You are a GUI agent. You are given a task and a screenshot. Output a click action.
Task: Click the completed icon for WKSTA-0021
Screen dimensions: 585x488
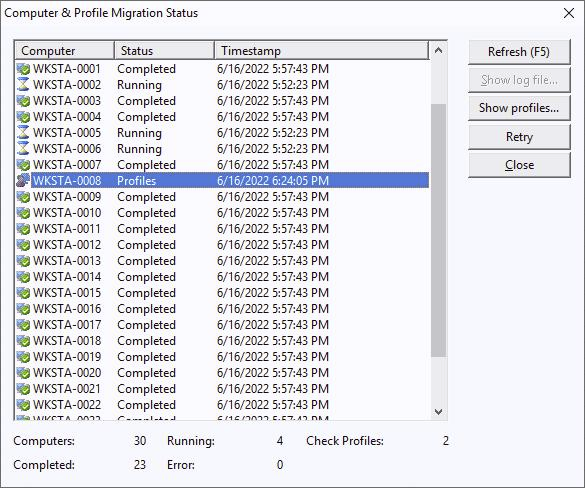click(23, 389)
